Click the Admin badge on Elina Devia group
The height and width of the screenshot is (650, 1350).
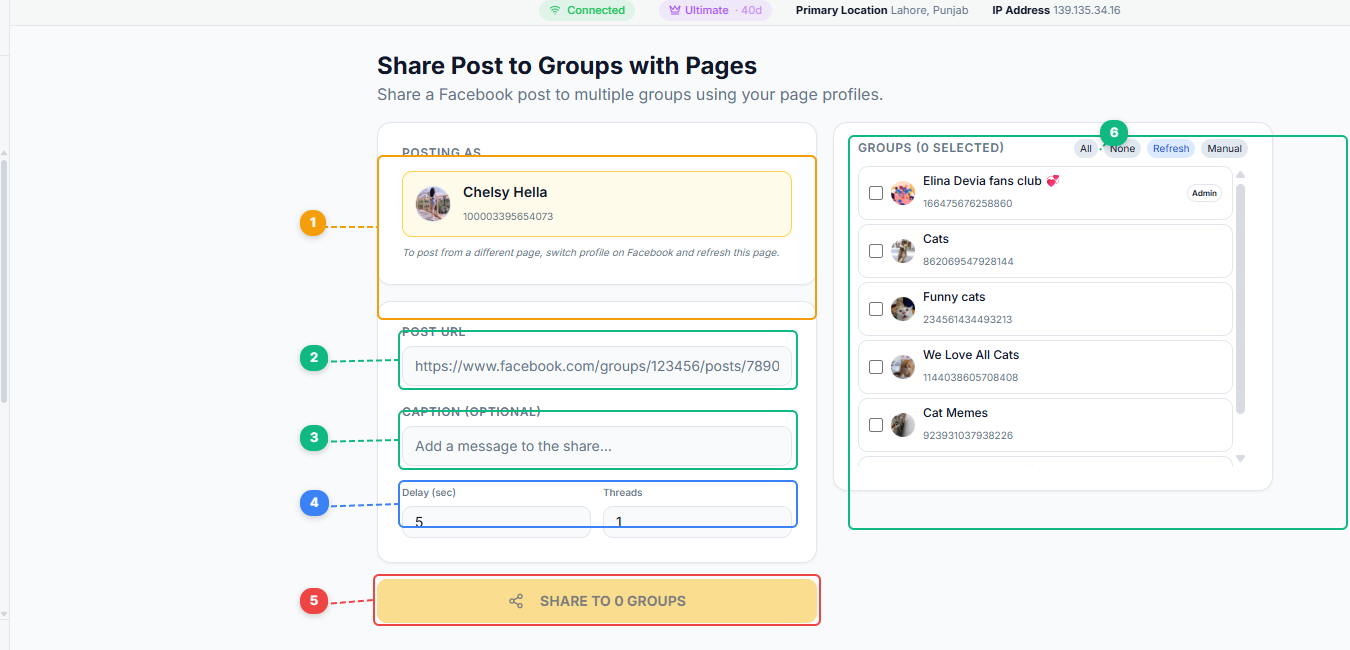click(x=1204, y=193)
